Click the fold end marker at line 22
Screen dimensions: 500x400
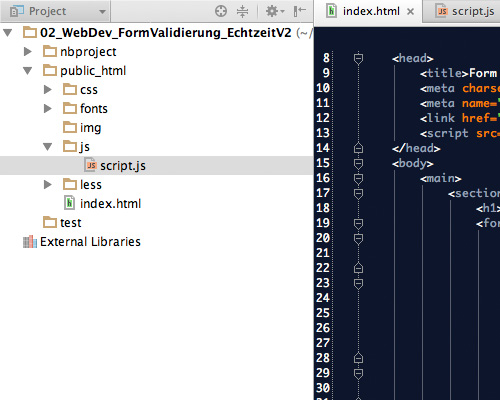click(x=358, y=268)
